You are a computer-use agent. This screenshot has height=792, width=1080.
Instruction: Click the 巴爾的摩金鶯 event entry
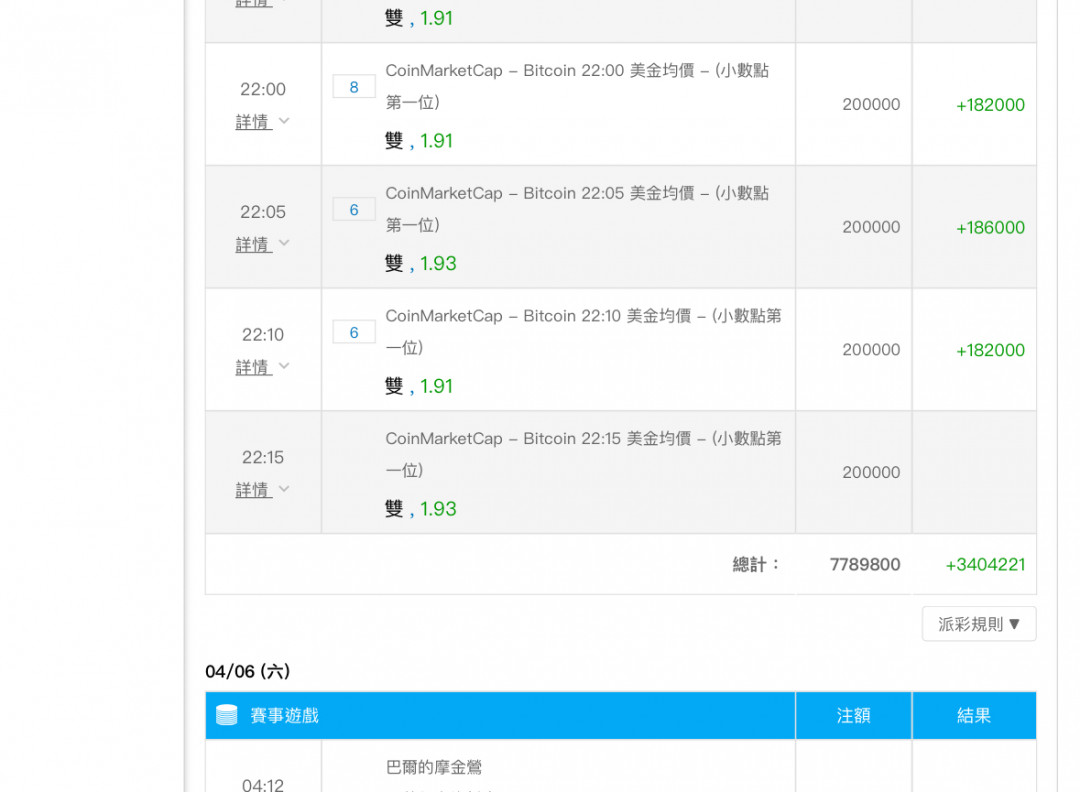tap(434, 767)
